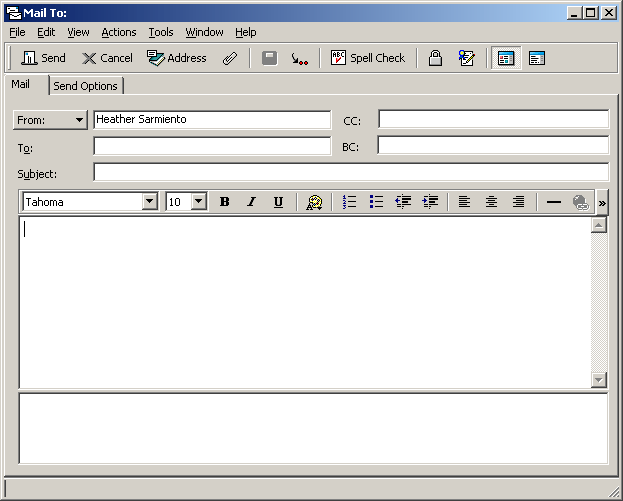Increase the indent

click(430, 202)
